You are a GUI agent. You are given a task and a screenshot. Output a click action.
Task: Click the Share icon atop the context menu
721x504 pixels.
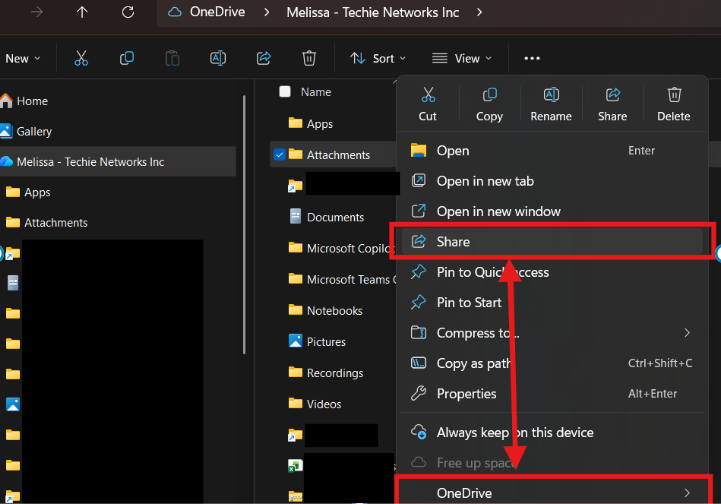(x=612, y=95)
